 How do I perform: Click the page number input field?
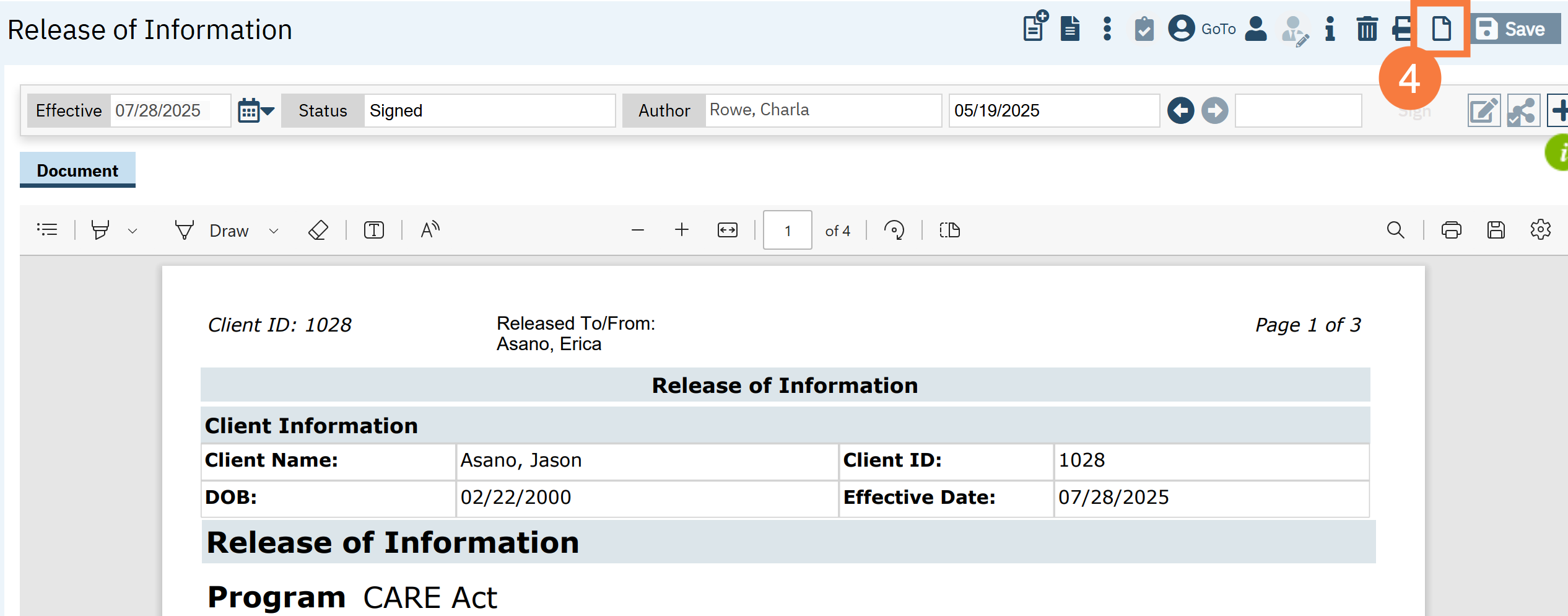[787, 231]
